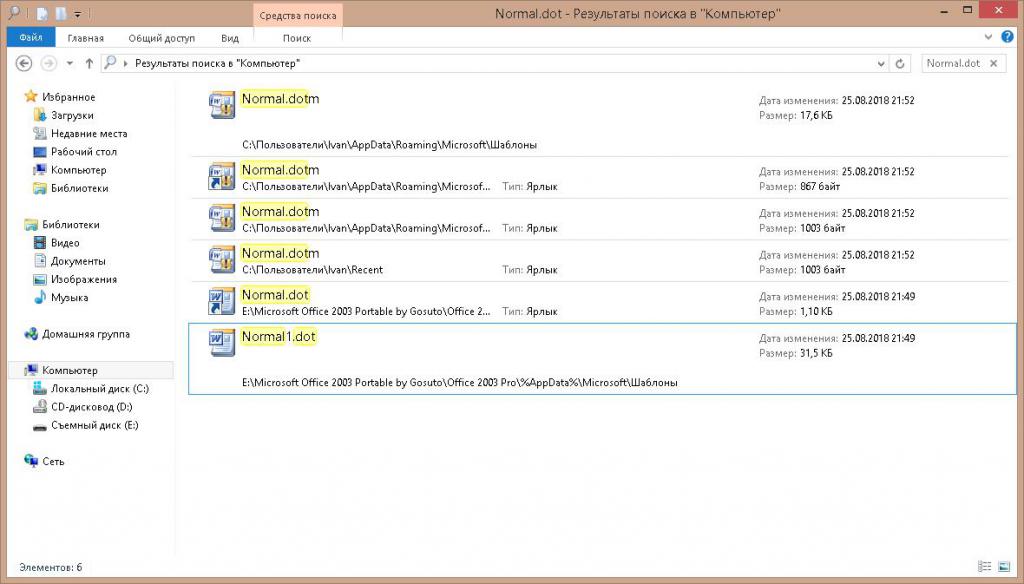Screen dimensions: 1024x584
Task: Select Локальный диск (C:) in the sidebar
Action: tap(99, 388)
